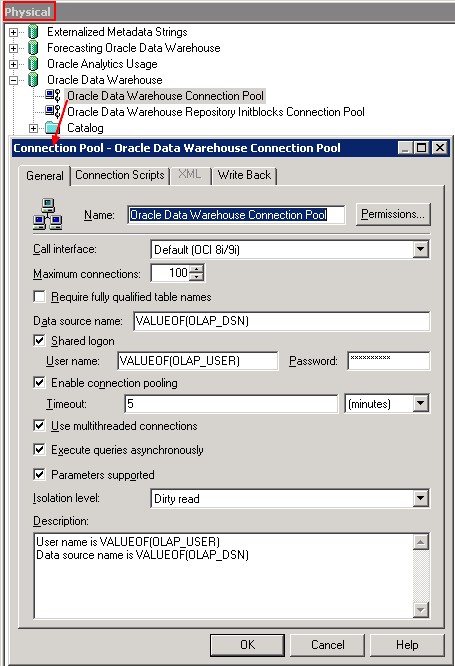This screenshot has width=455, height=666.
Task: Click the Data source name field
Action: (282, 321)
